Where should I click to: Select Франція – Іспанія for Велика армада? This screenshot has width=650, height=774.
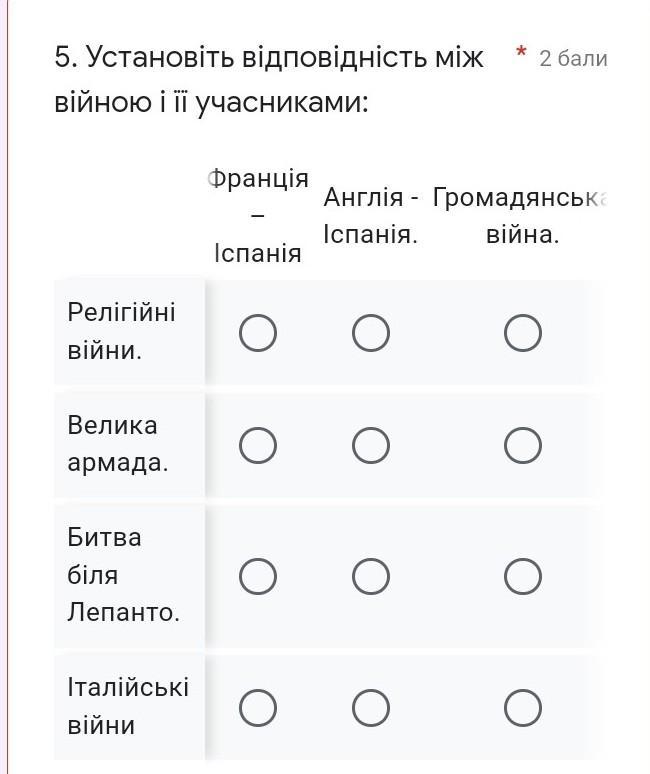coord(258,445)
